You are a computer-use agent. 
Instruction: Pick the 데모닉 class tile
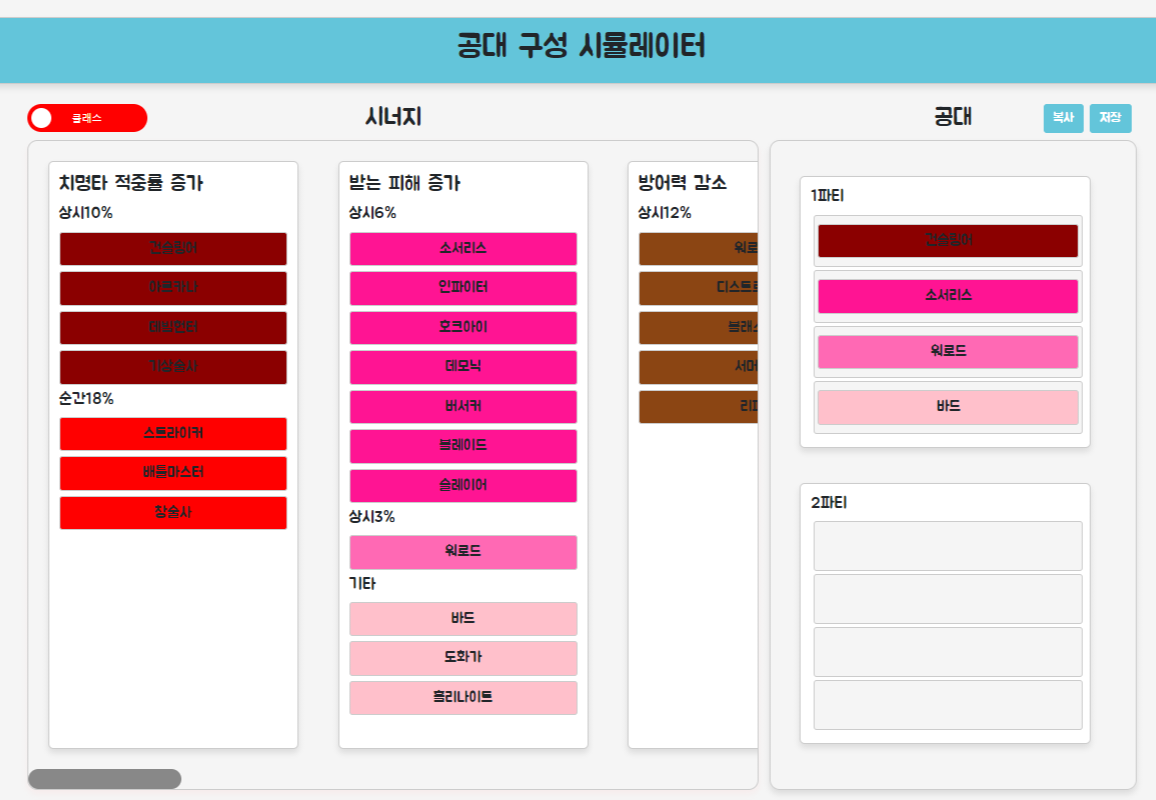click(463, 367)
